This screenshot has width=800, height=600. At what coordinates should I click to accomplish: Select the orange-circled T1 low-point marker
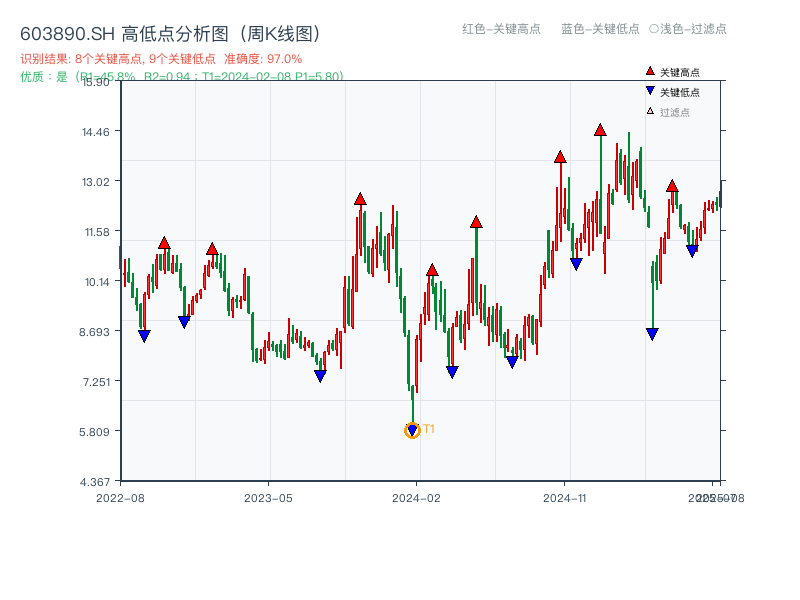pos(412,430)
